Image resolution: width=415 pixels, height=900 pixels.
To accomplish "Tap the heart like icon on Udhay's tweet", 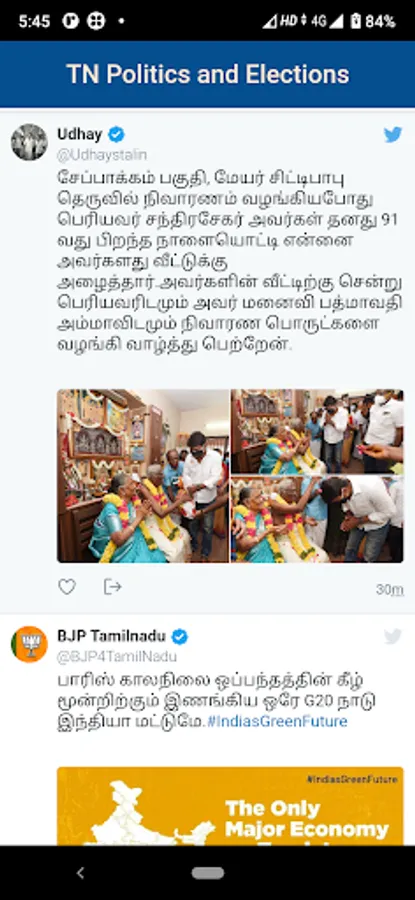I will point(67,587).
